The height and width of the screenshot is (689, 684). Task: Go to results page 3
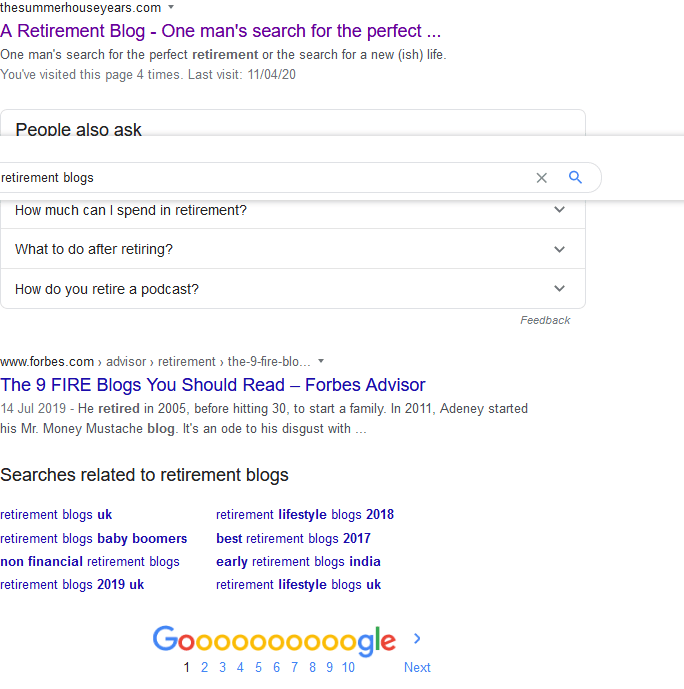(x=222, y=667)
